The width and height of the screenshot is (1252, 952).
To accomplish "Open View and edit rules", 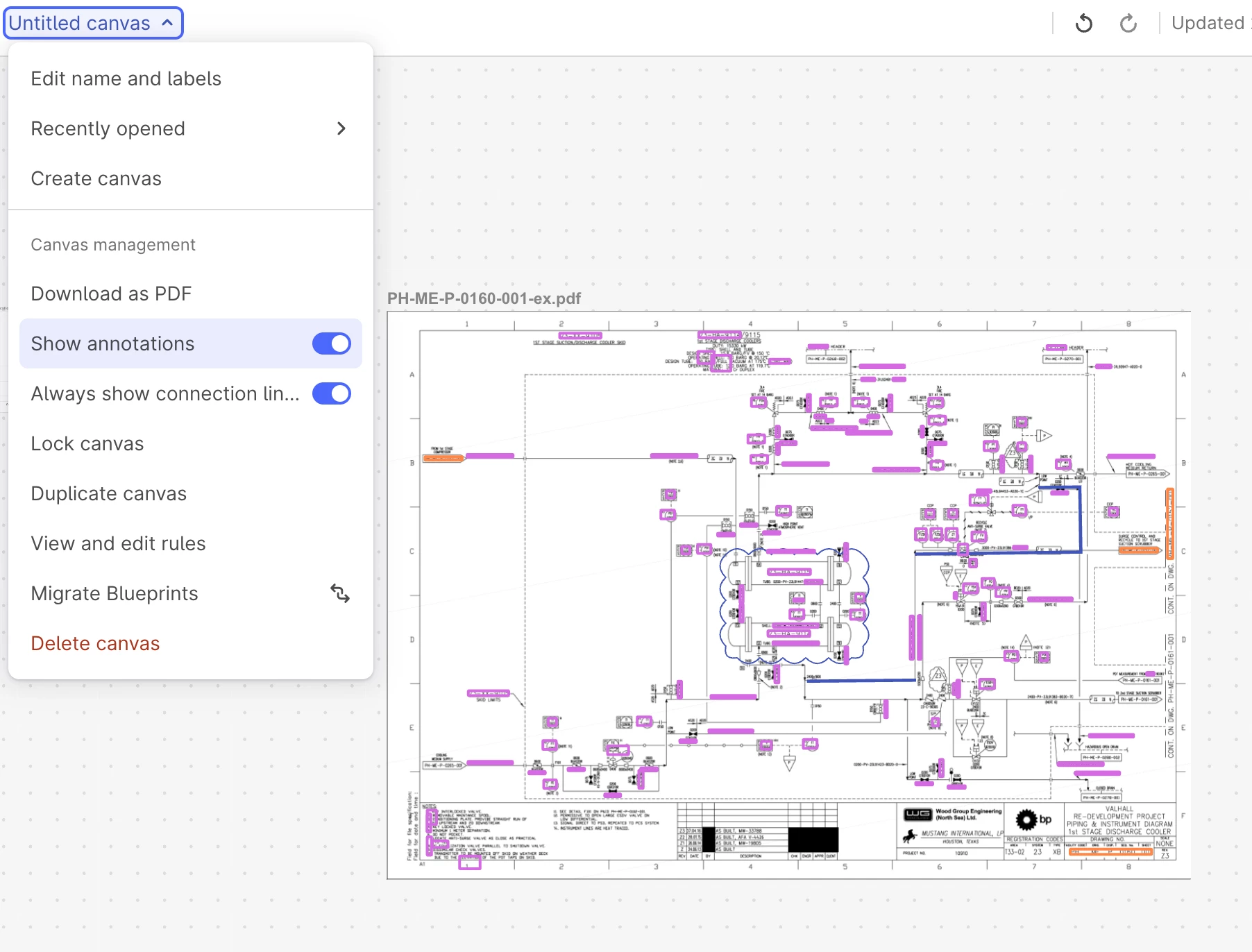I will 119,543.
